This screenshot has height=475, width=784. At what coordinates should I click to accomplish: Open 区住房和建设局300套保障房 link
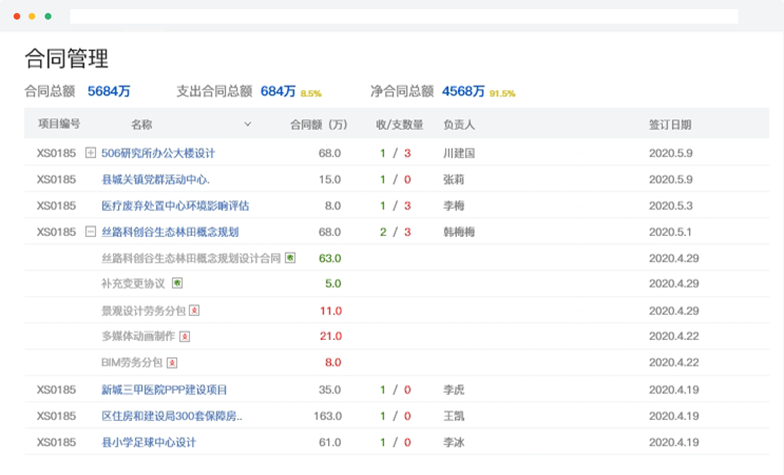(x=172, y=416)
